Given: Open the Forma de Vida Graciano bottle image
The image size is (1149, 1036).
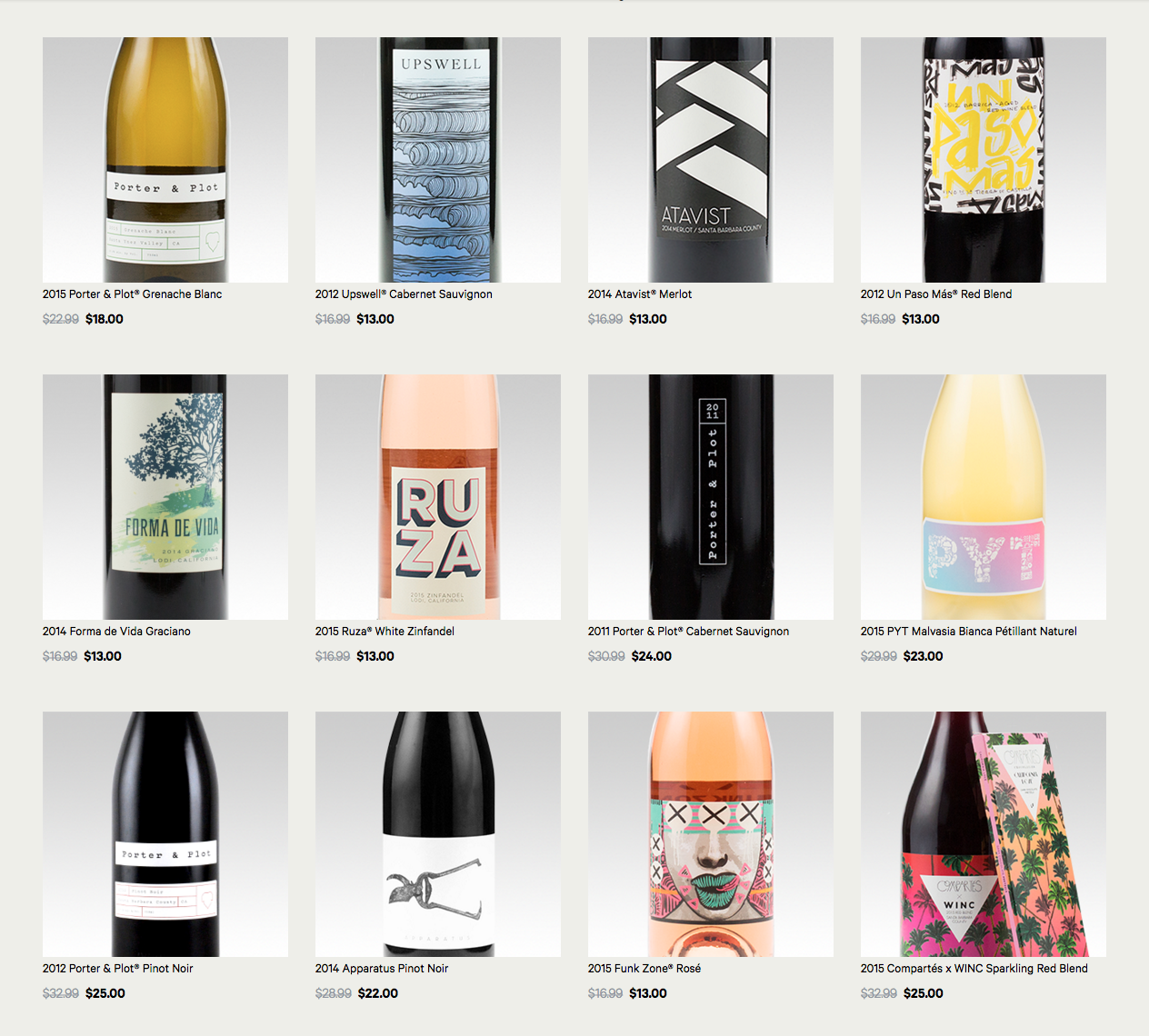Looking at the screenshot, I should click(x=165, y=497).
